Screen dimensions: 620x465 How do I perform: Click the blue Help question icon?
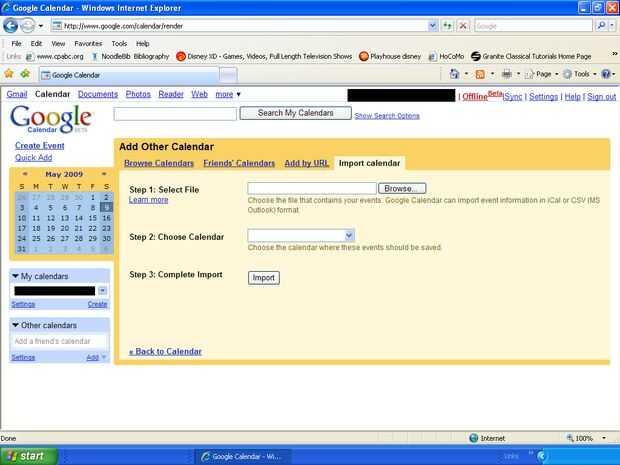click(605, 74)
